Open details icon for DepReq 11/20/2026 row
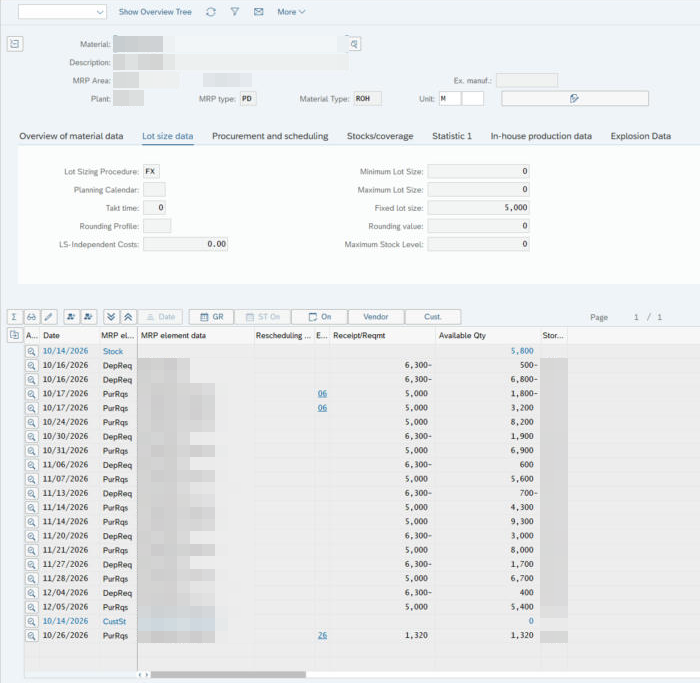The width and height of the screenshot is (700, 683). coord(31,536)
